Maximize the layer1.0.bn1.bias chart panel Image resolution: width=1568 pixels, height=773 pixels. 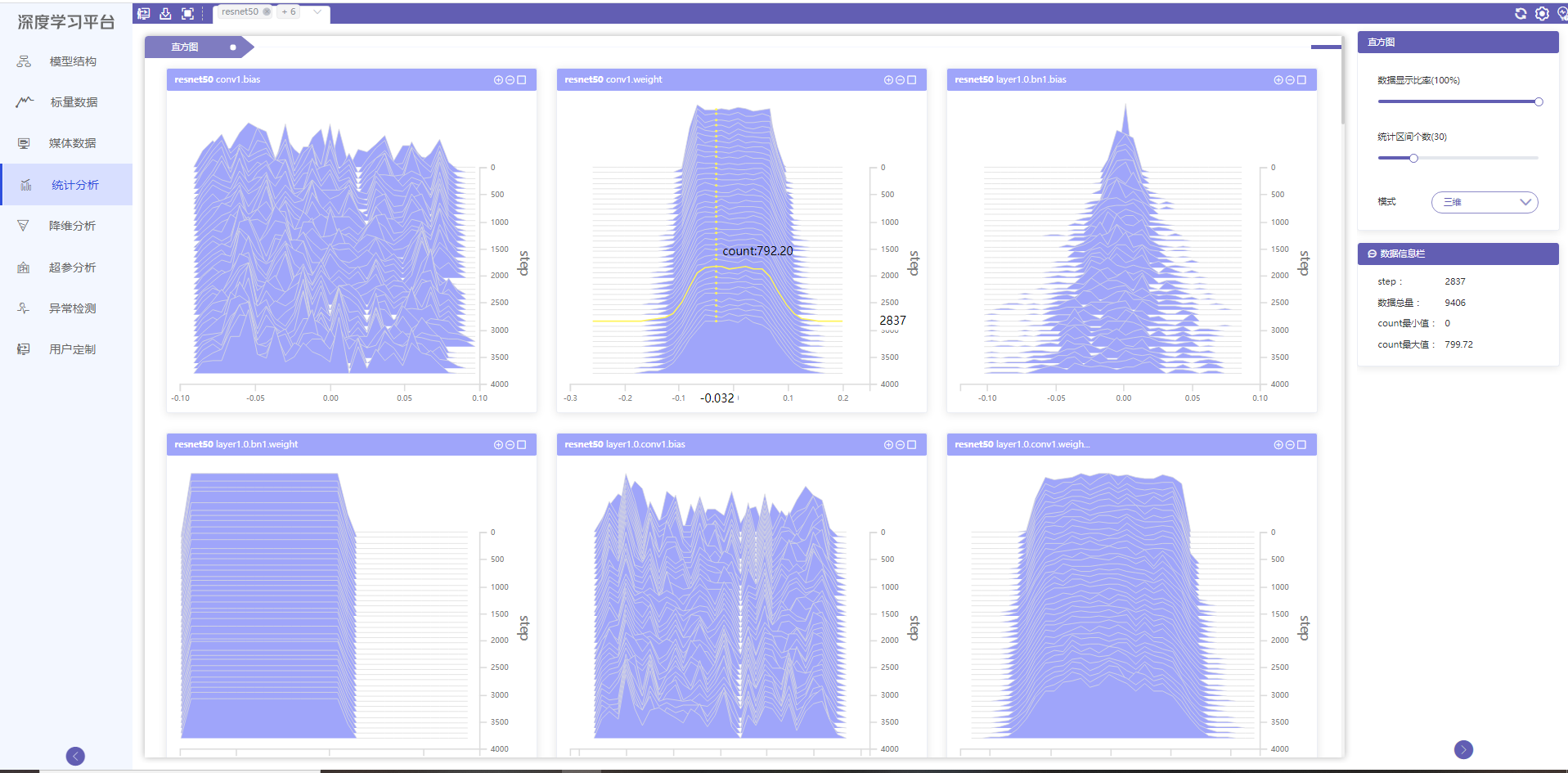[1301, 80]
